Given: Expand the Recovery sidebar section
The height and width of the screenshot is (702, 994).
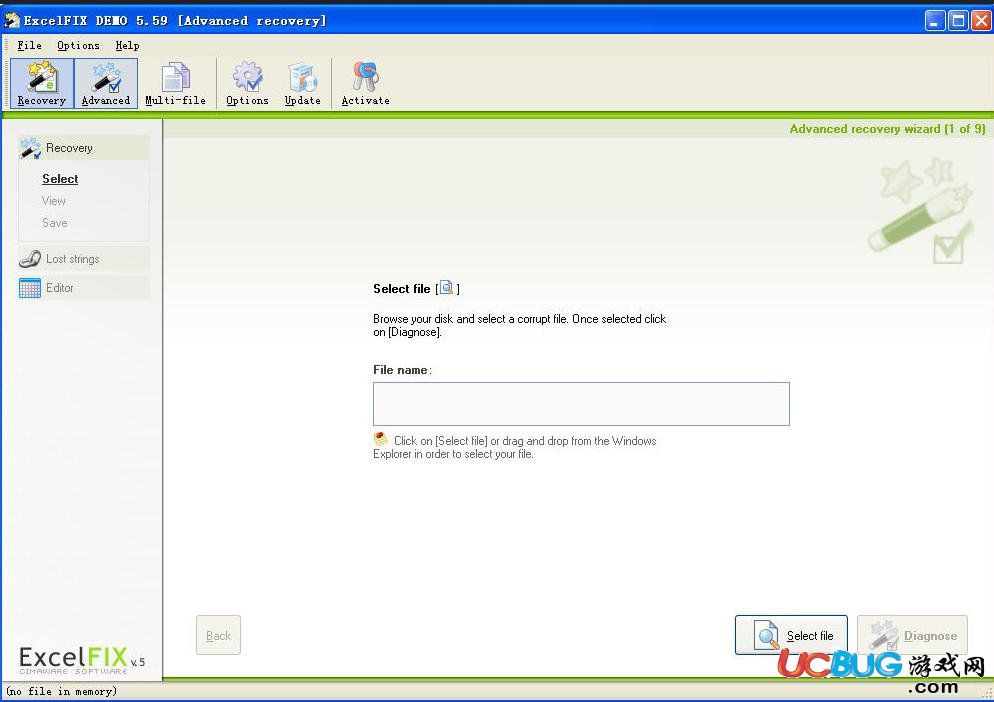Looking at the screenshot, I should tap(84, 148).
